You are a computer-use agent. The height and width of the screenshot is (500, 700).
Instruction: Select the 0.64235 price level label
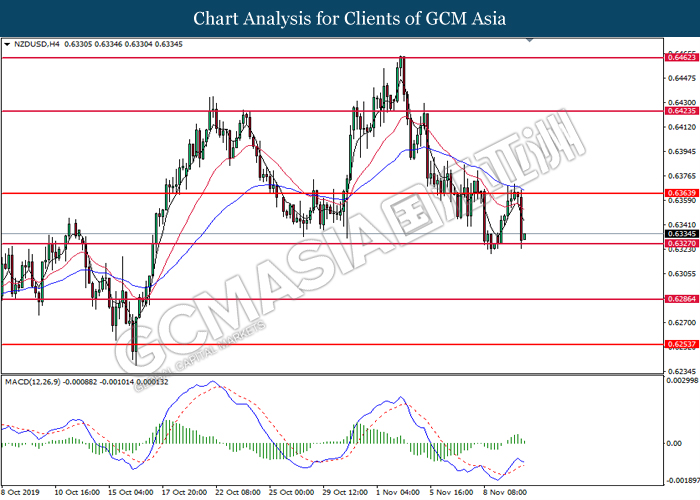(681, 111)
